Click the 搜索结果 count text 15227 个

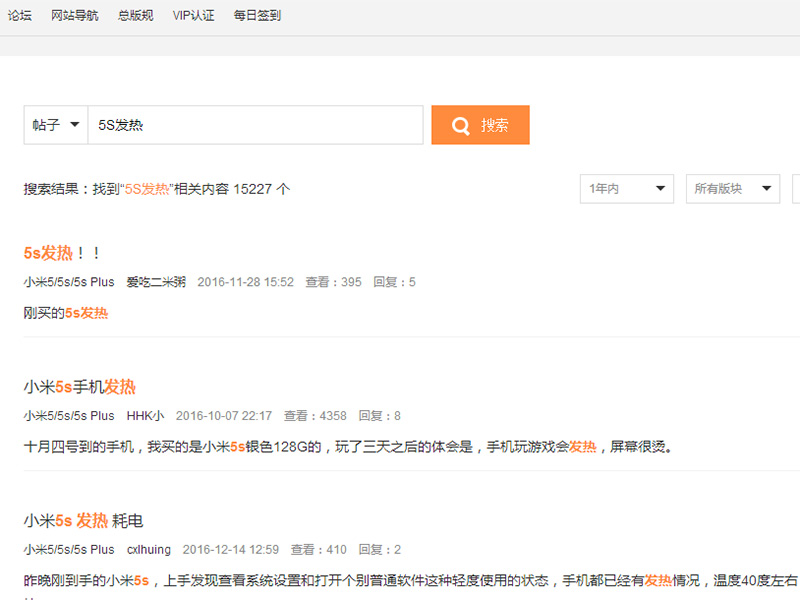[262, 189]
